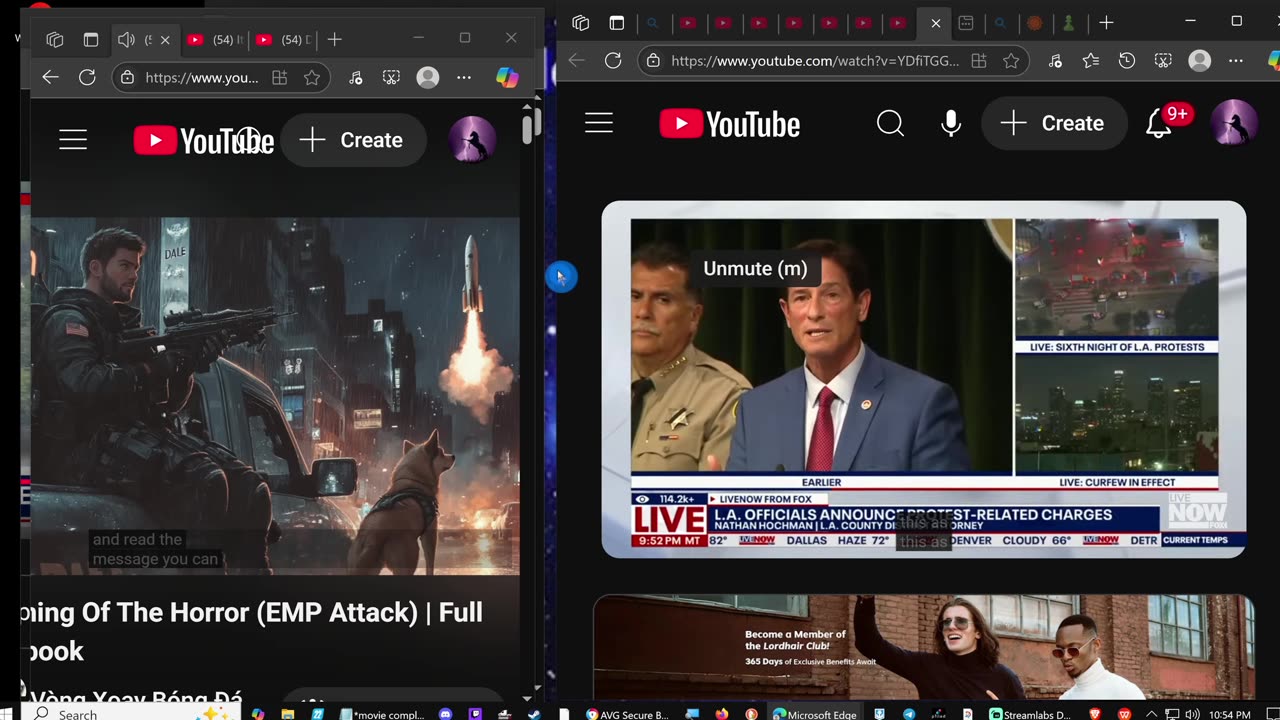Toggle vertical tabs in right Edge window
Screen dimensions: 1280x720
pos(617,23)
